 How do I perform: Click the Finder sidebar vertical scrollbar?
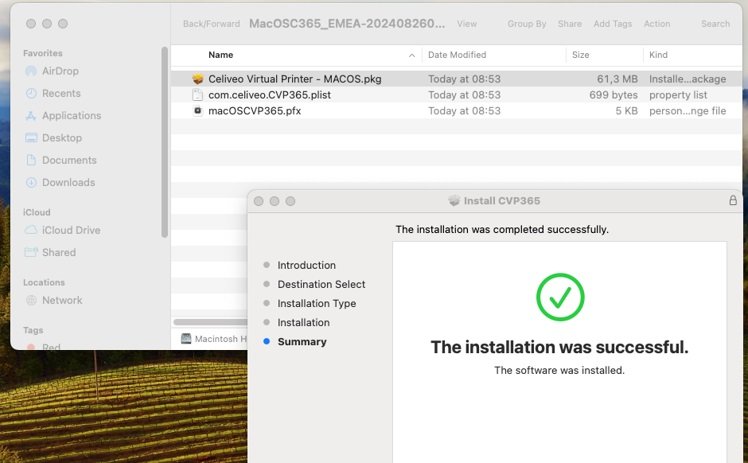(x=165, y=142)
